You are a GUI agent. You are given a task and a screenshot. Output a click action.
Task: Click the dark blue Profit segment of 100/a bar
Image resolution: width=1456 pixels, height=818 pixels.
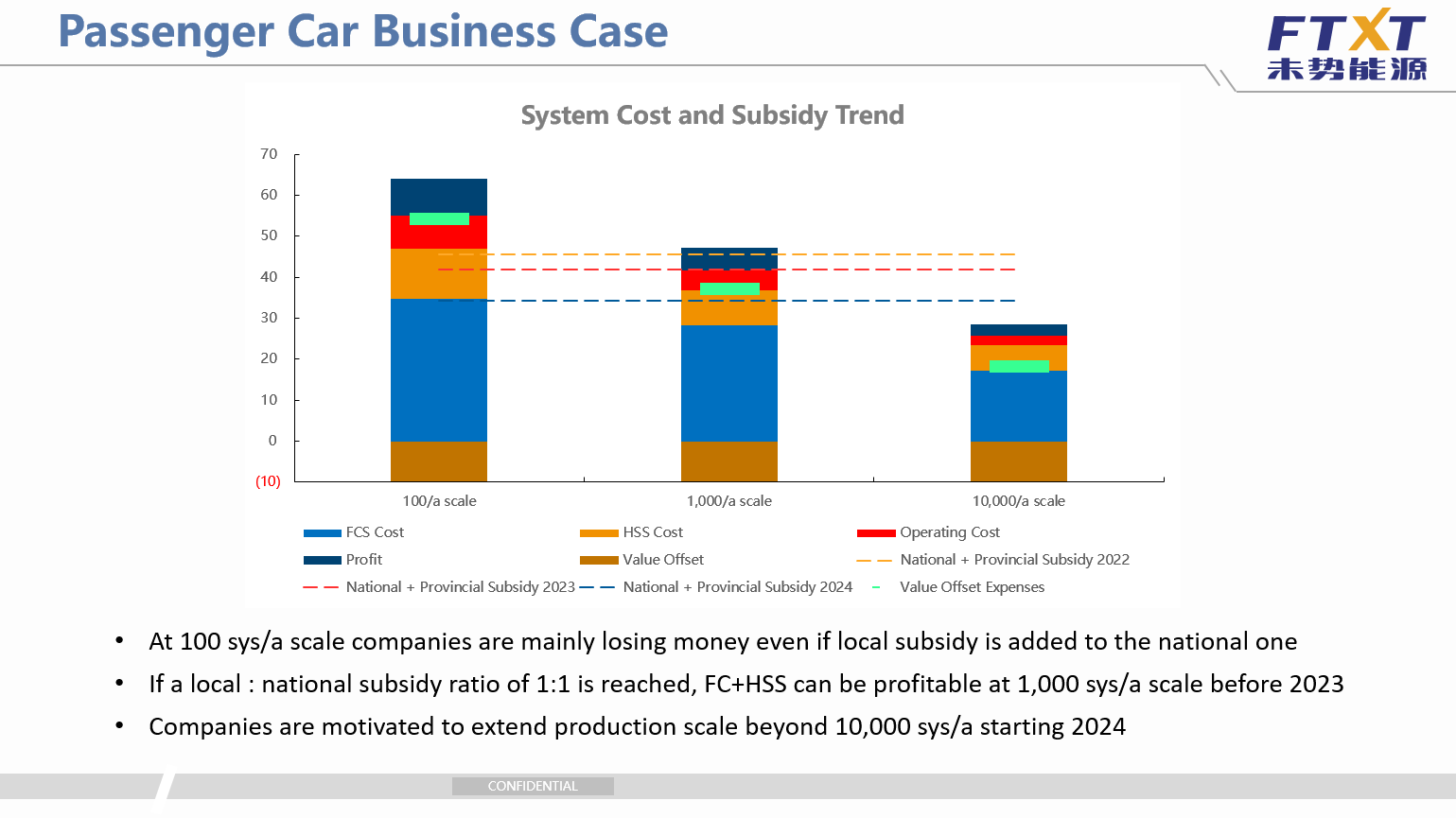(439, 195)
